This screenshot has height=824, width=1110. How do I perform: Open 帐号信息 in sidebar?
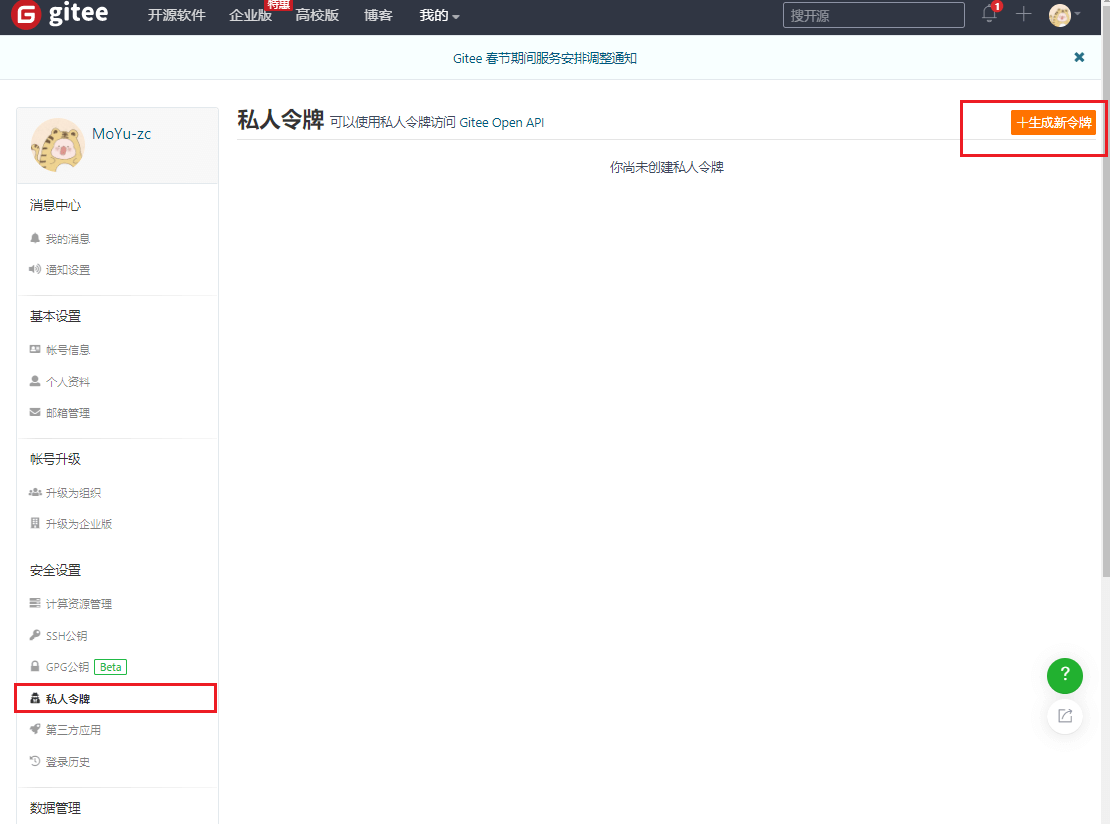(68, 350)
